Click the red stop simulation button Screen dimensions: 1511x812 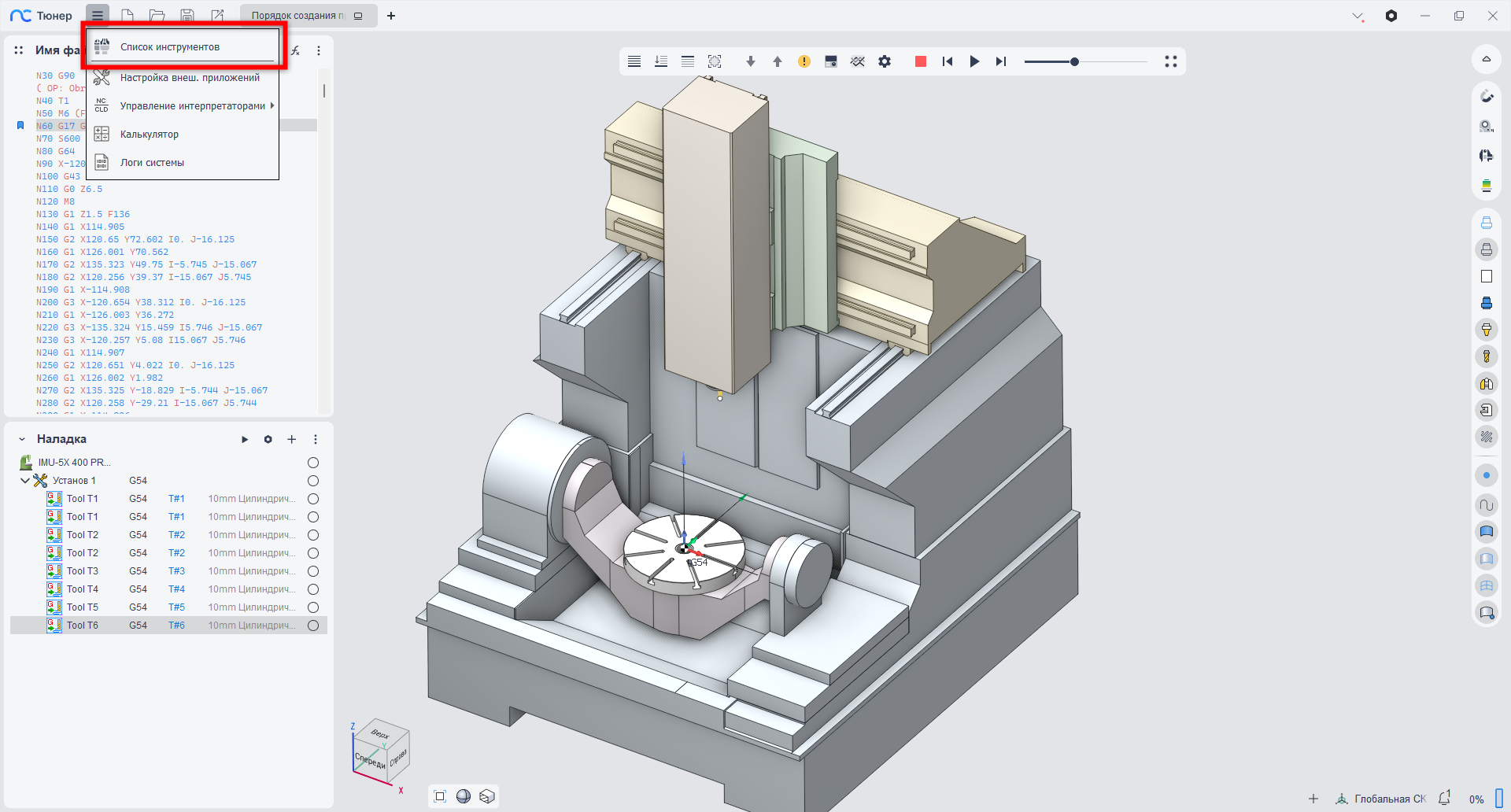[920, 61]
